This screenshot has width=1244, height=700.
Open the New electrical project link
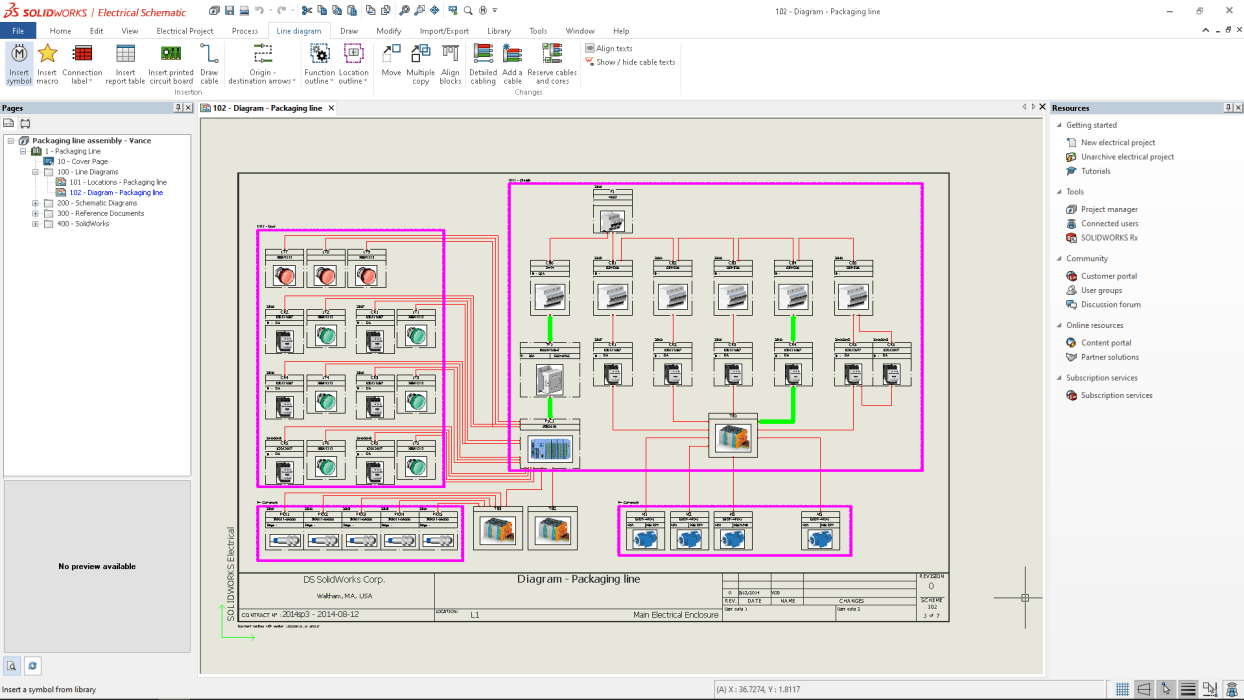pos(1118,142)
